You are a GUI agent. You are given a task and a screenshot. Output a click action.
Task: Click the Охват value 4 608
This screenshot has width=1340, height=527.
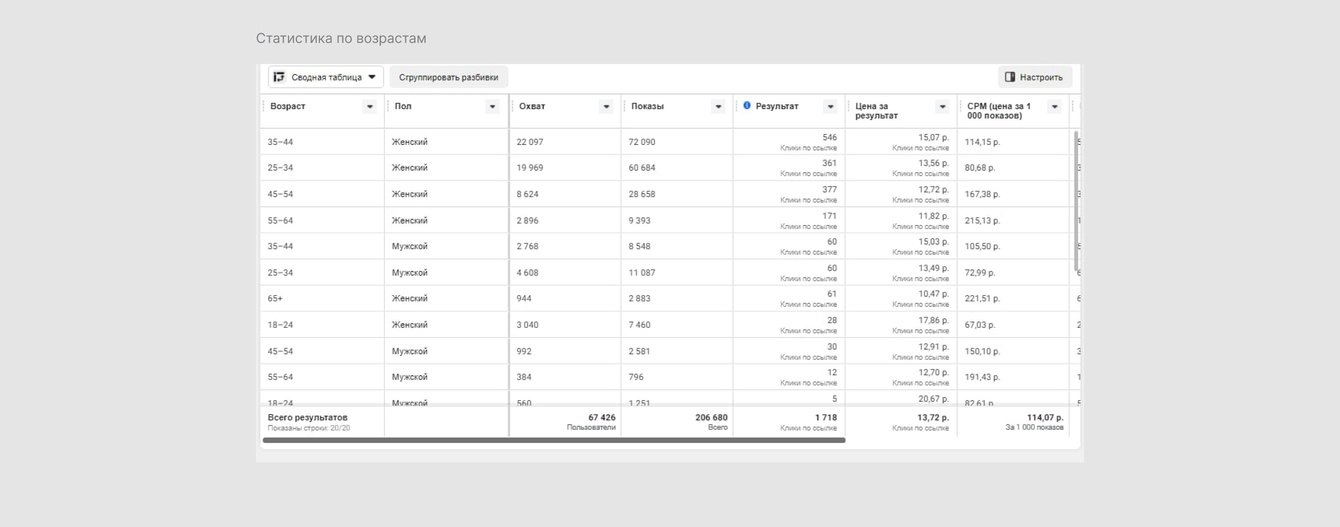click(527, 272)
